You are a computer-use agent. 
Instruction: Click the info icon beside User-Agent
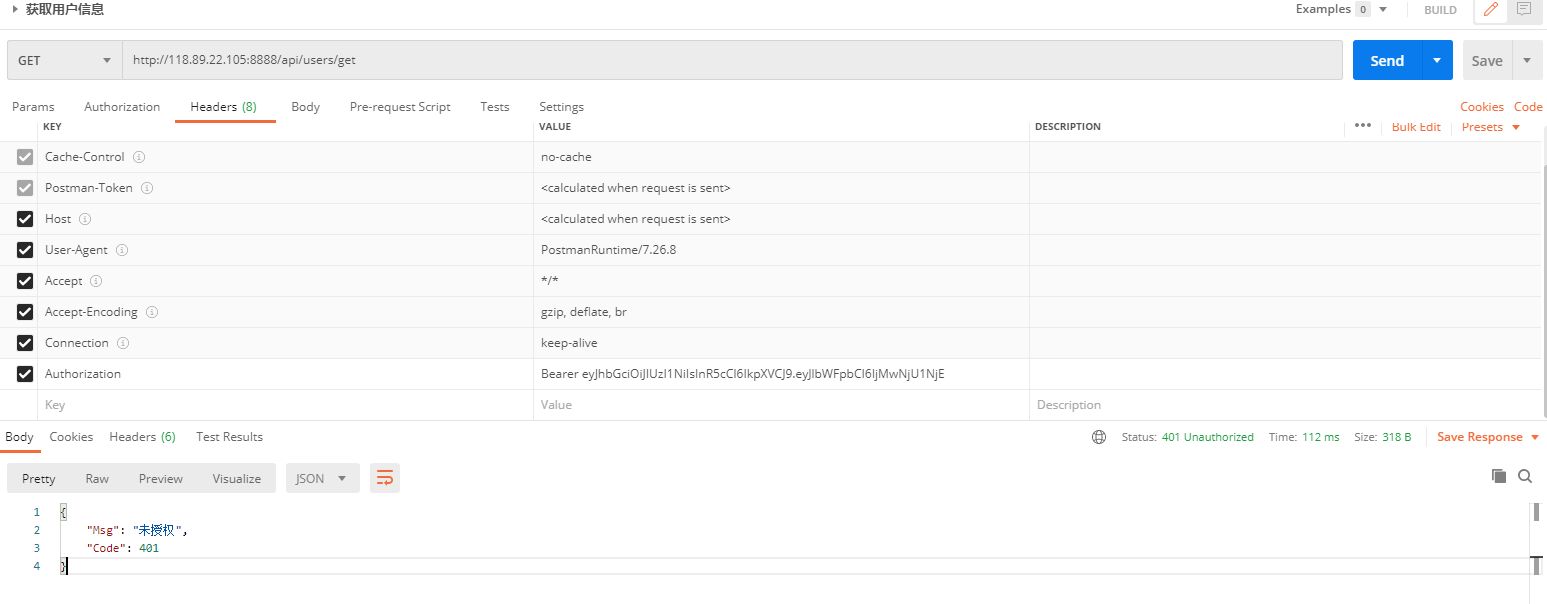point(122,250)
